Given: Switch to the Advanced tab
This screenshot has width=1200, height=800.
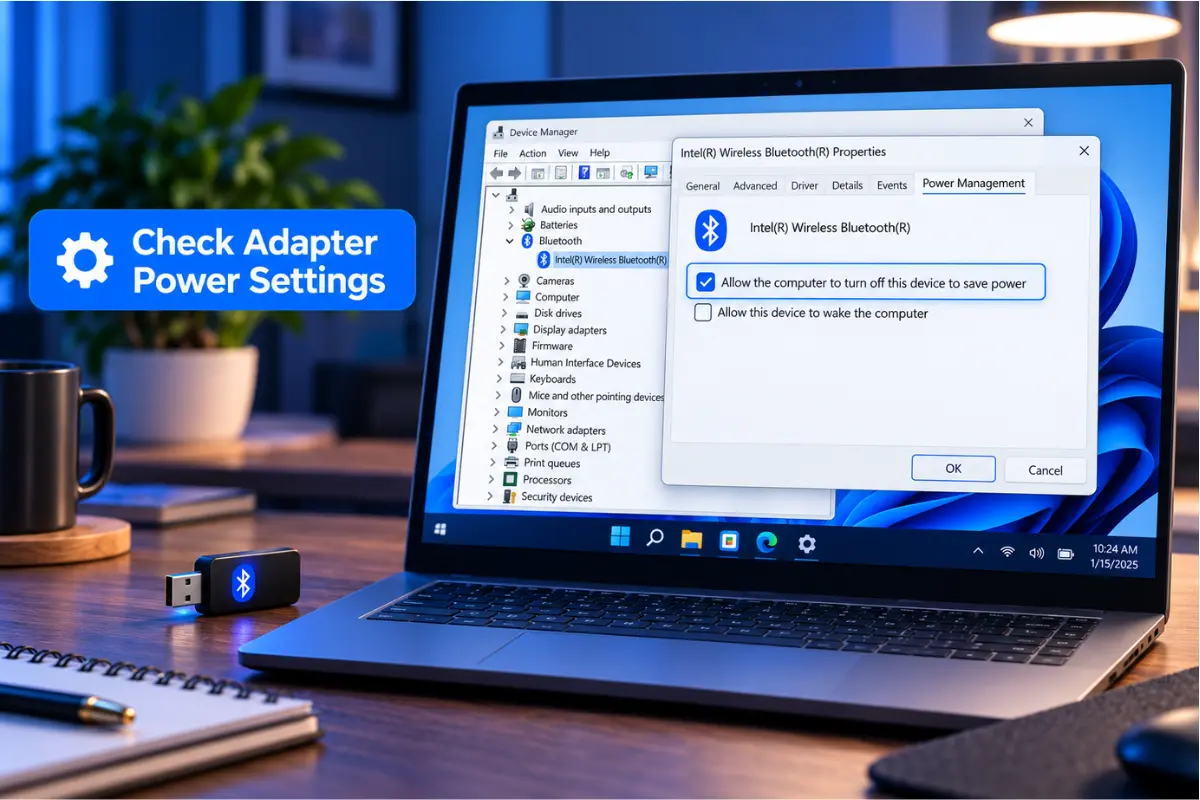Looking at the screenshot, I should (755, 186).
